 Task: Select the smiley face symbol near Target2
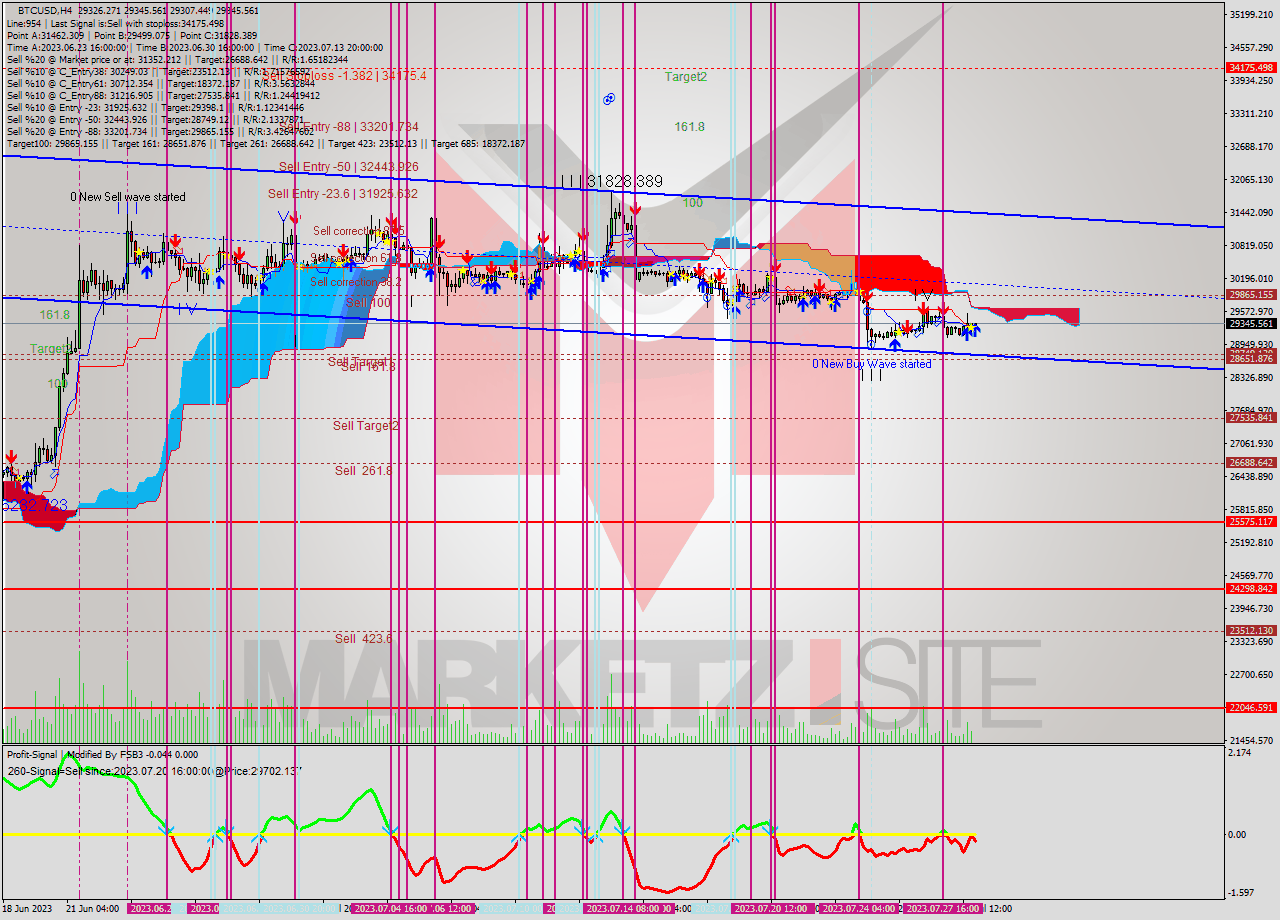pos(609,97)
